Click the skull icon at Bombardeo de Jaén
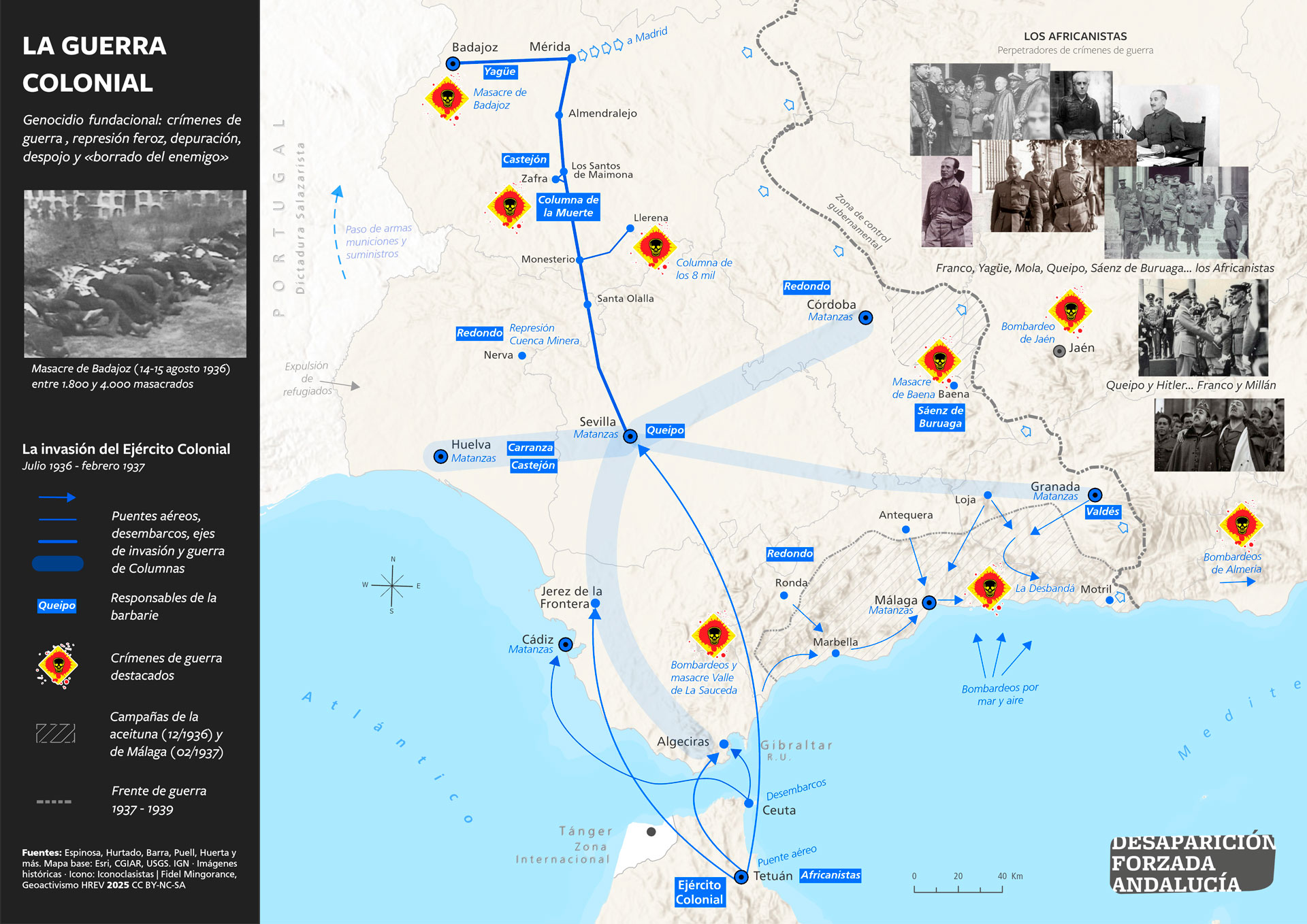Viewport: 1307px width, 924px height. click(x=1070, y=311)
